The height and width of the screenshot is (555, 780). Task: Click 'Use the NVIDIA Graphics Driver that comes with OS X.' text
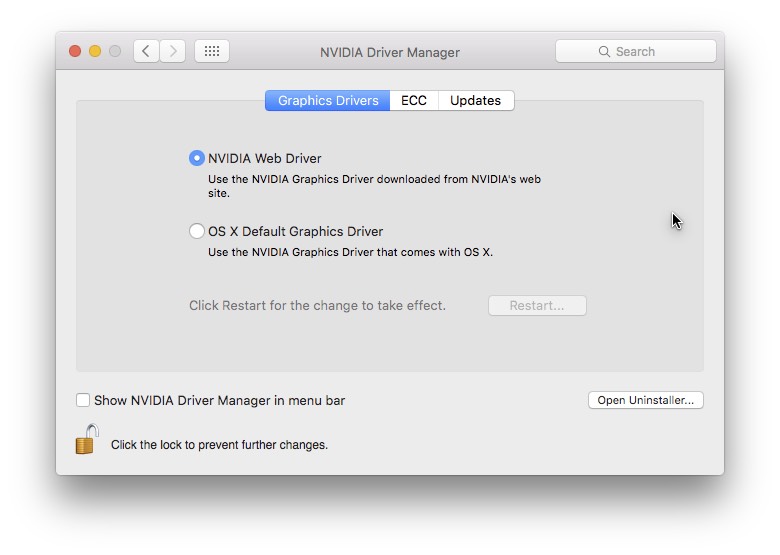coord(350,252)
